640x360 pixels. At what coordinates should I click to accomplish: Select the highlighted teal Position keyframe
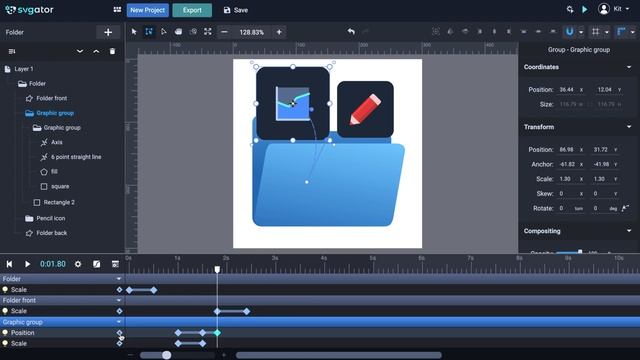coord(217,333)
